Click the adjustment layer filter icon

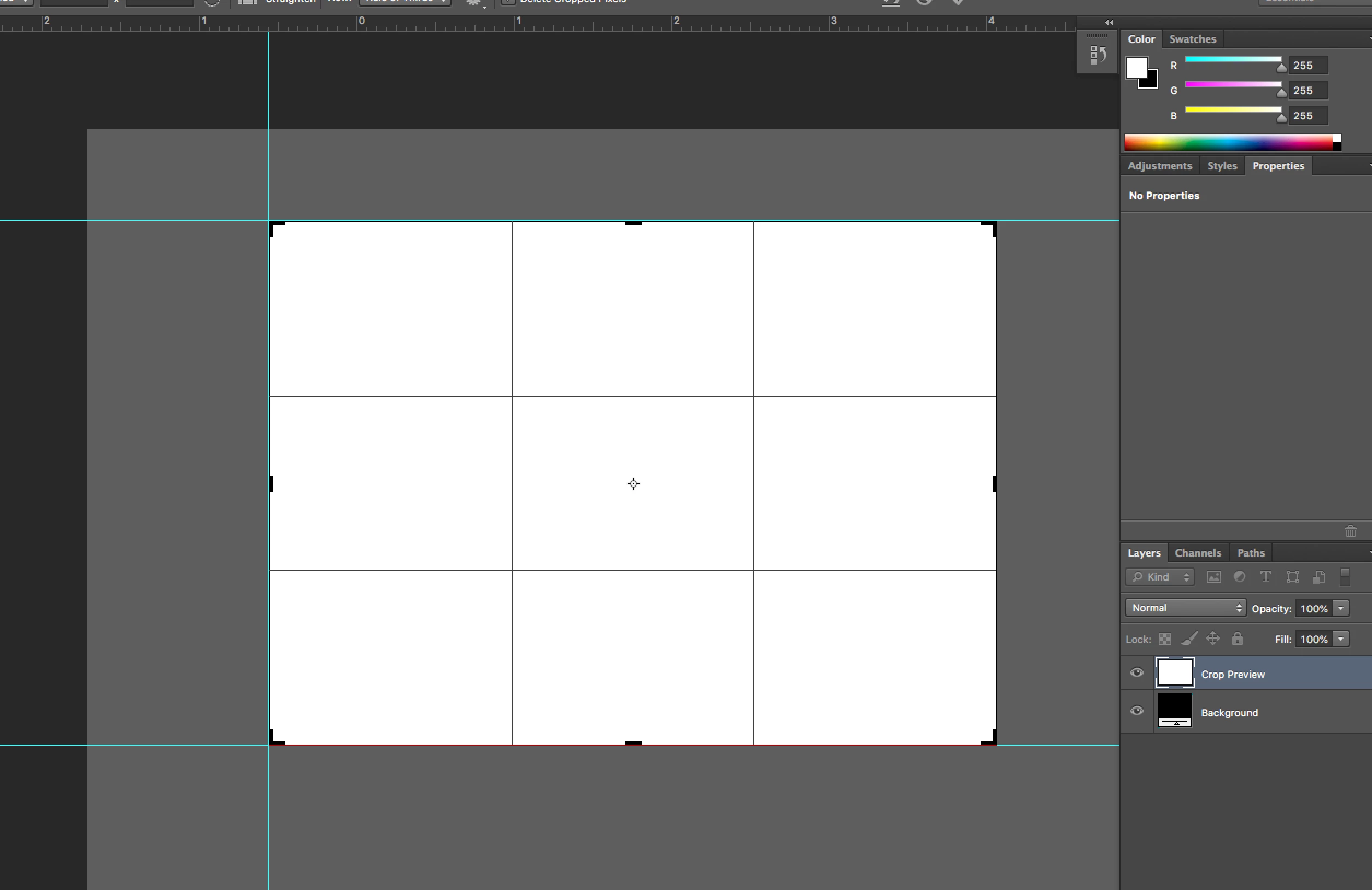(1239, 577)
